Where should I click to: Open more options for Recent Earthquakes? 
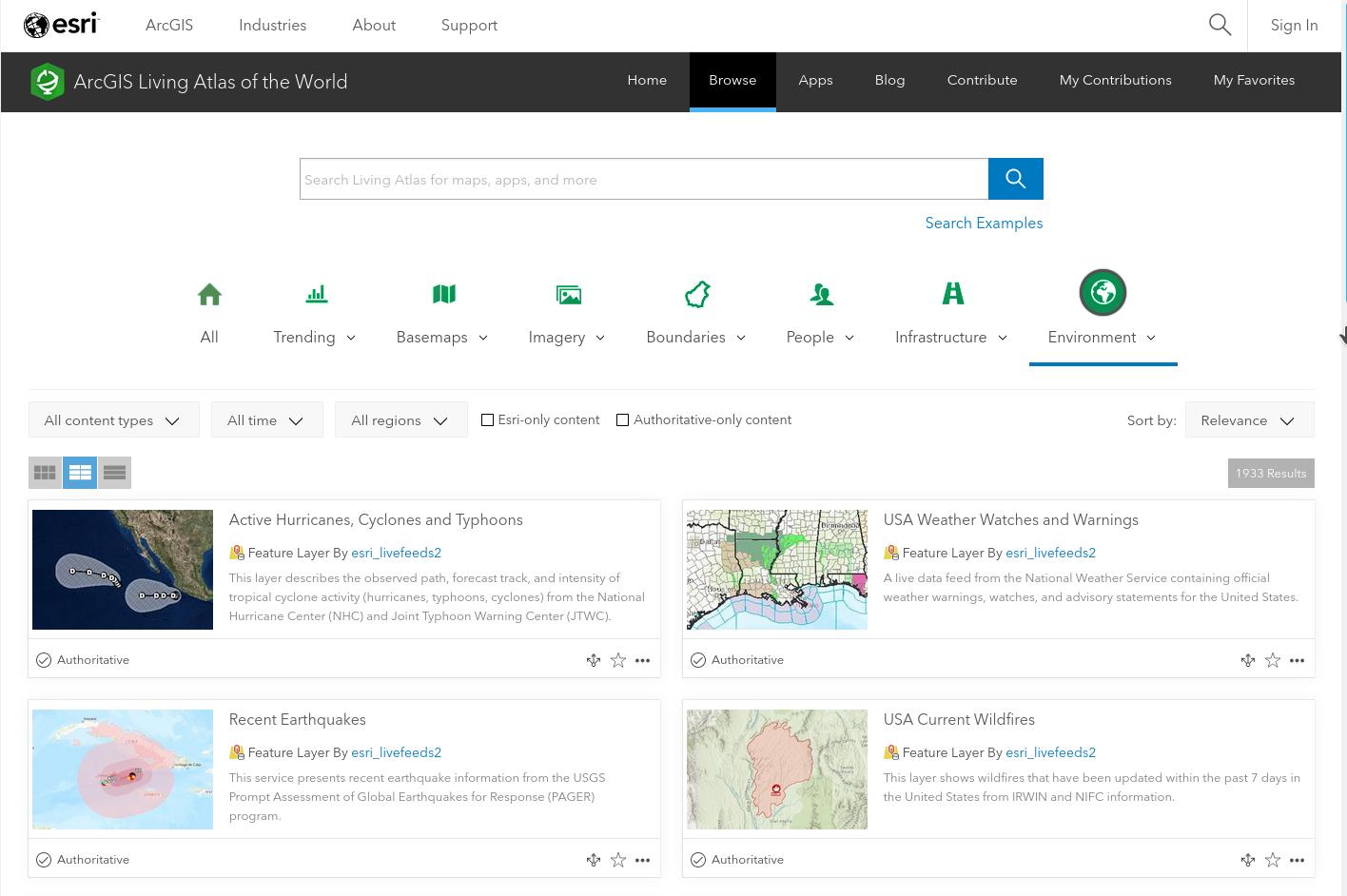[x=643, y=860]
